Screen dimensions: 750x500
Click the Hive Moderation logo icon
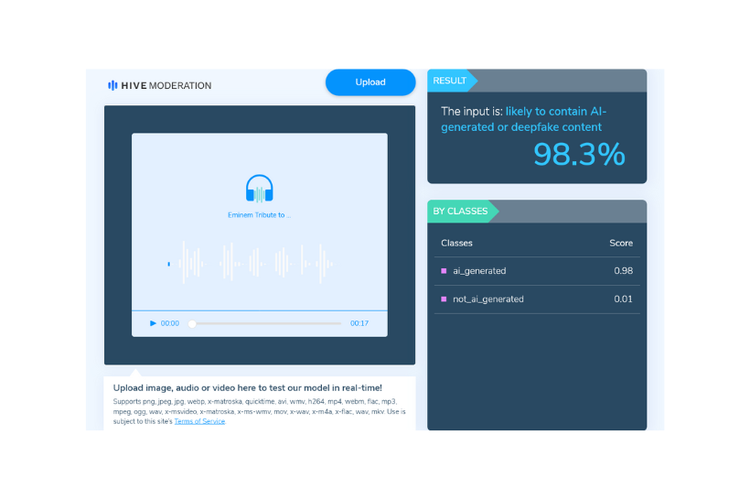113,85
